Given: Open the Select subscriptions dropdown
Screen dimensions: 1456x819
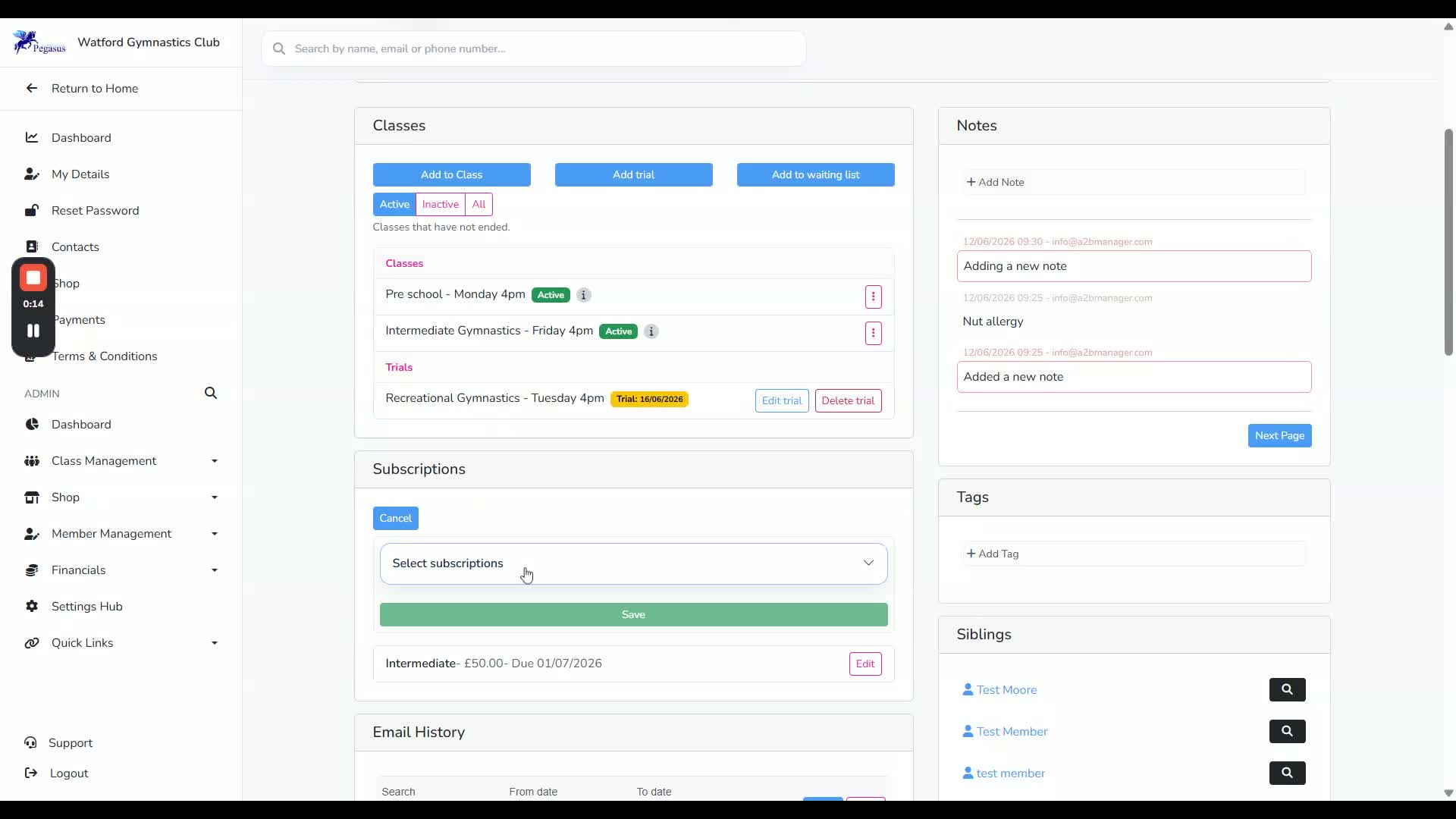Looking at the screenshot, I should [633, 563].
